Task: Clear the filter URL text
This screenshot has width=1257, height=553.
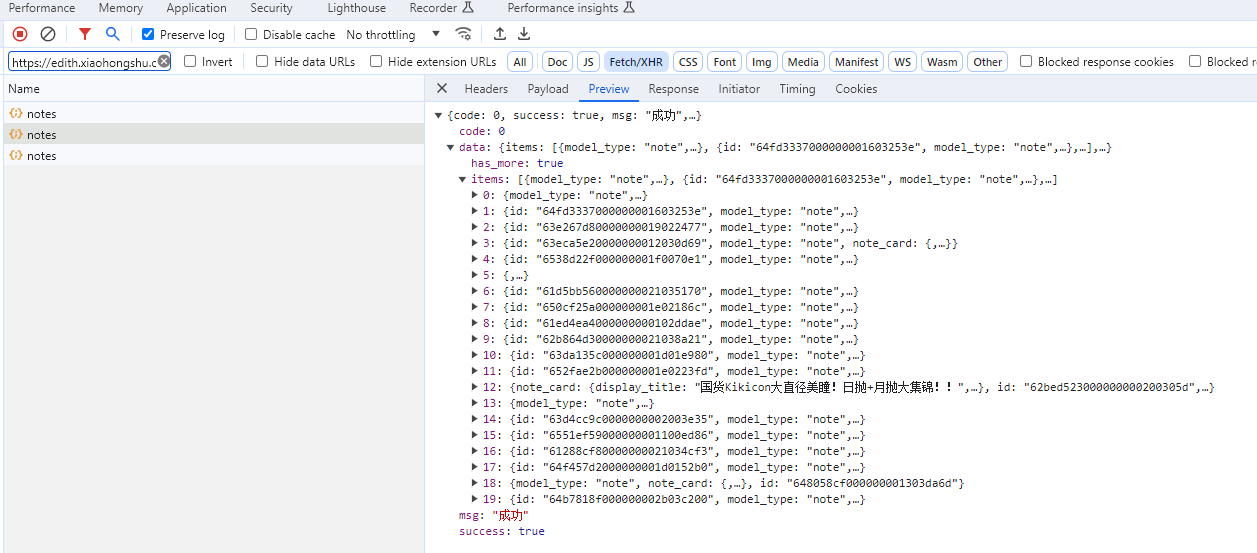Action: [164, 61]
